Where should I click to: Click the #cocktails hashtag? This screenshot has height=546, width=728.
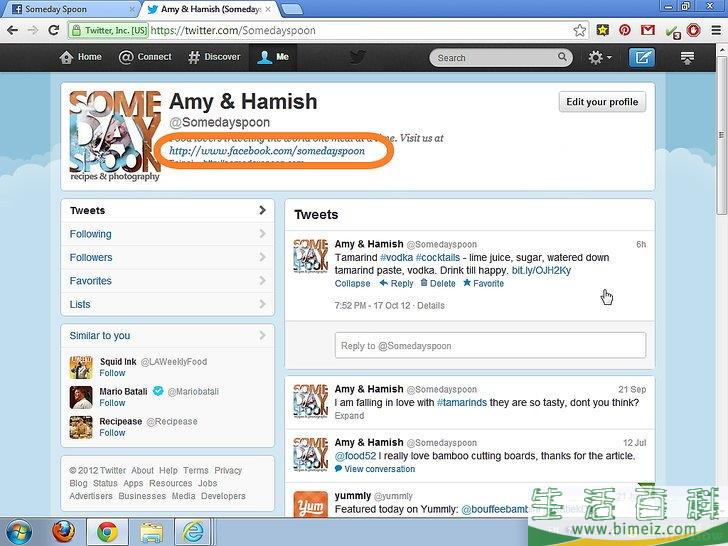pos(437,258)
